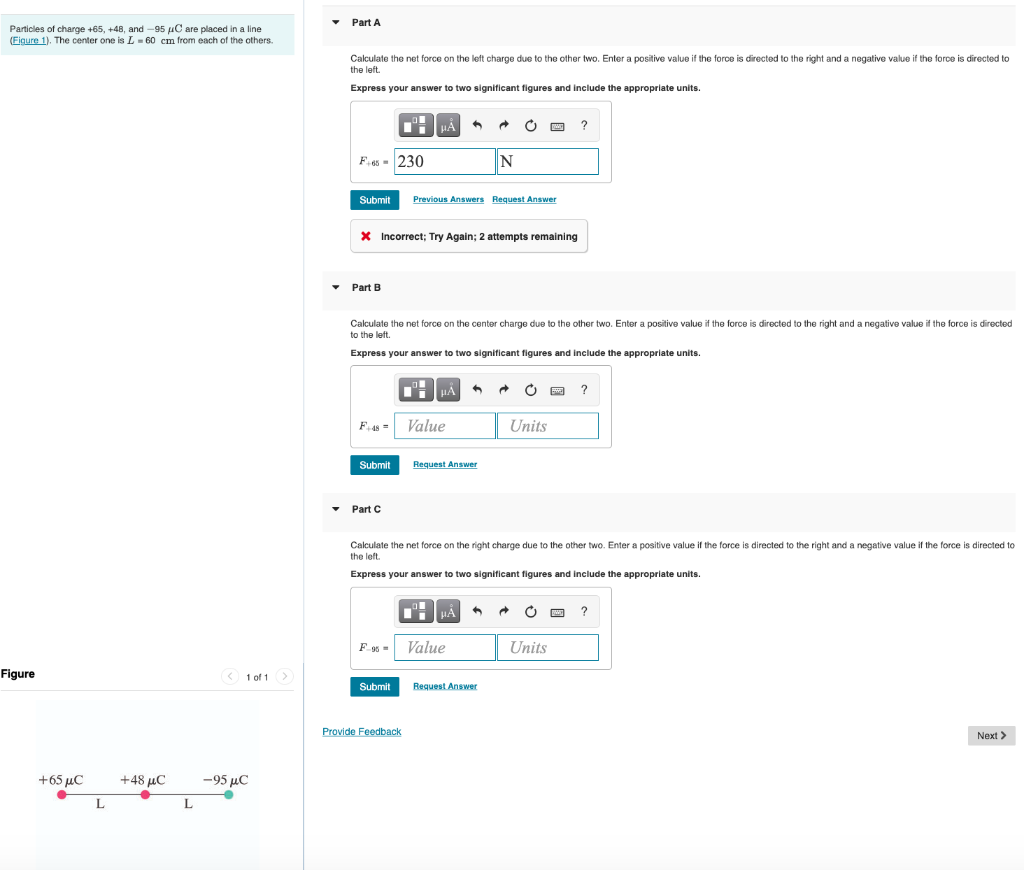Select the Units field in Part C

pos(547,647)
